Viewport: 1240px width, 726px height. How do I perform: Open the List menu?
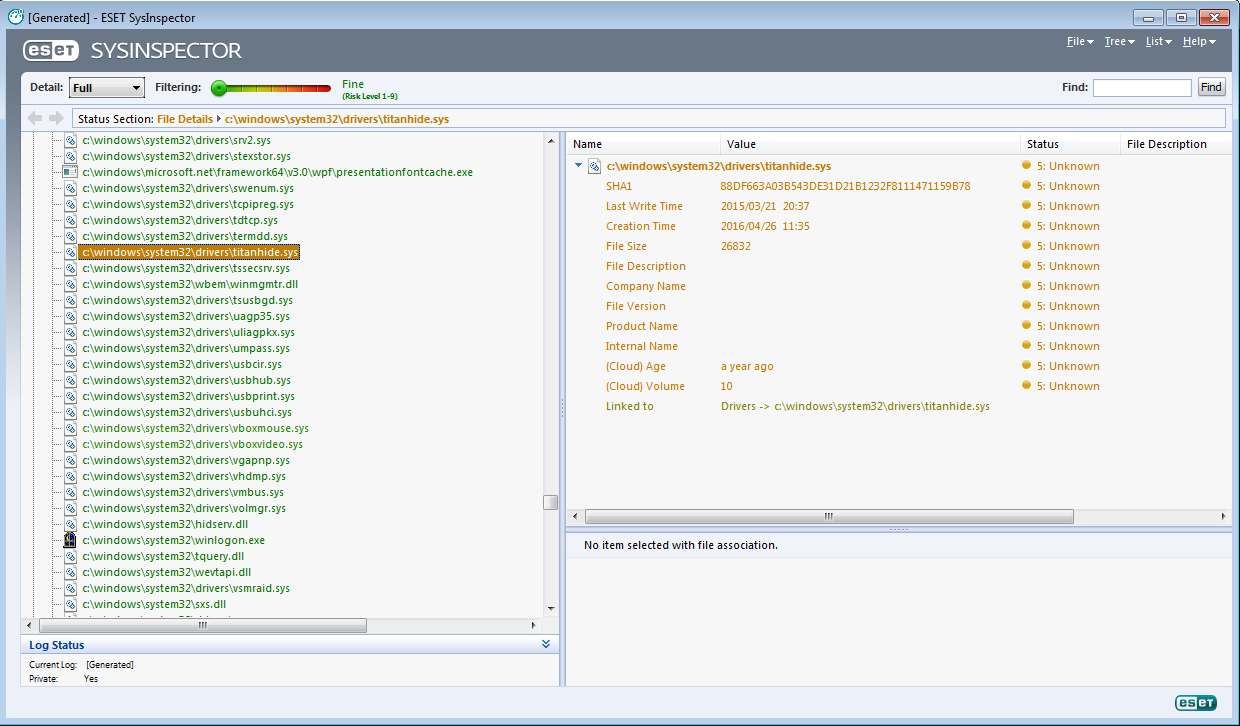pos(1158,42)
